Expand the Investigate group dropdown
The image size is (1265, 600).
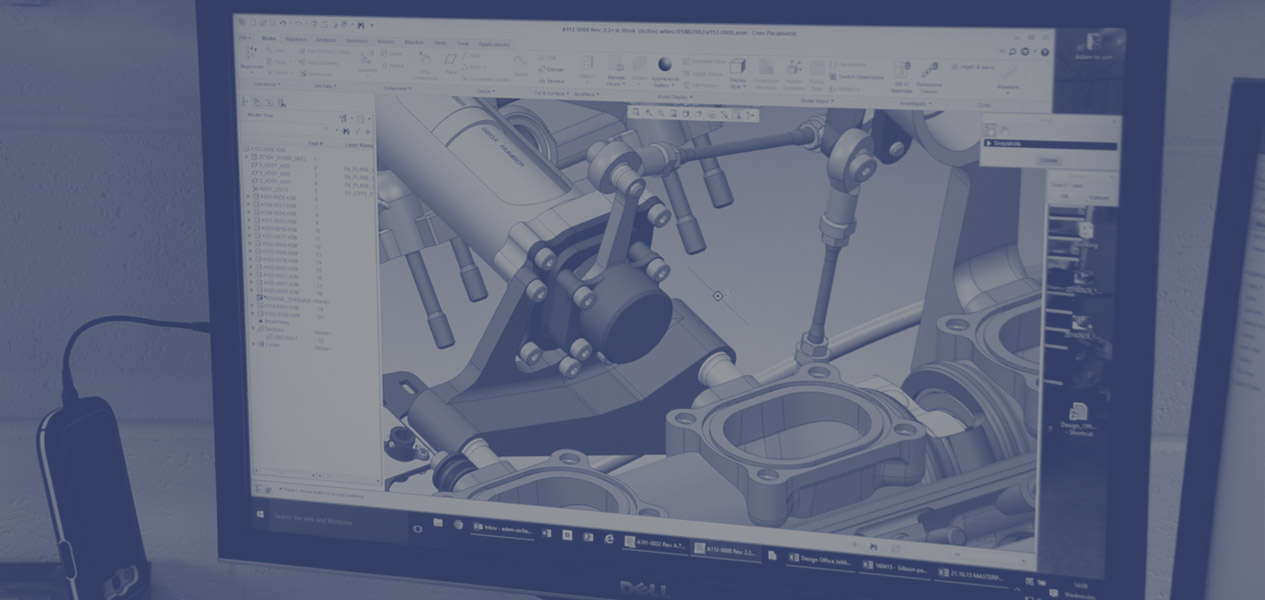[916, 103]
